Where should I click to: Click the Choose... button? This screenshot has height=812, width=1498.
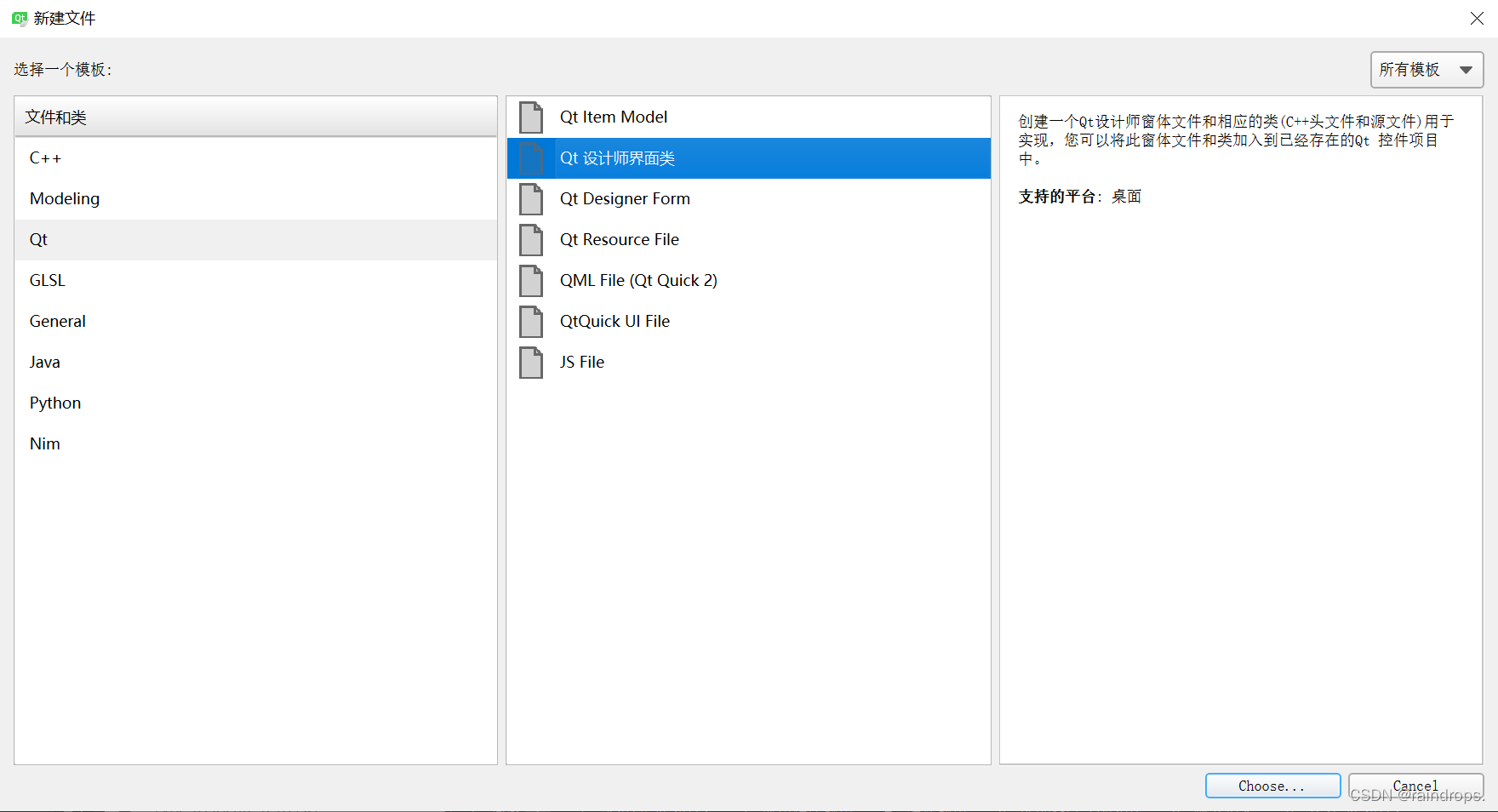[x=1272, y=786]
